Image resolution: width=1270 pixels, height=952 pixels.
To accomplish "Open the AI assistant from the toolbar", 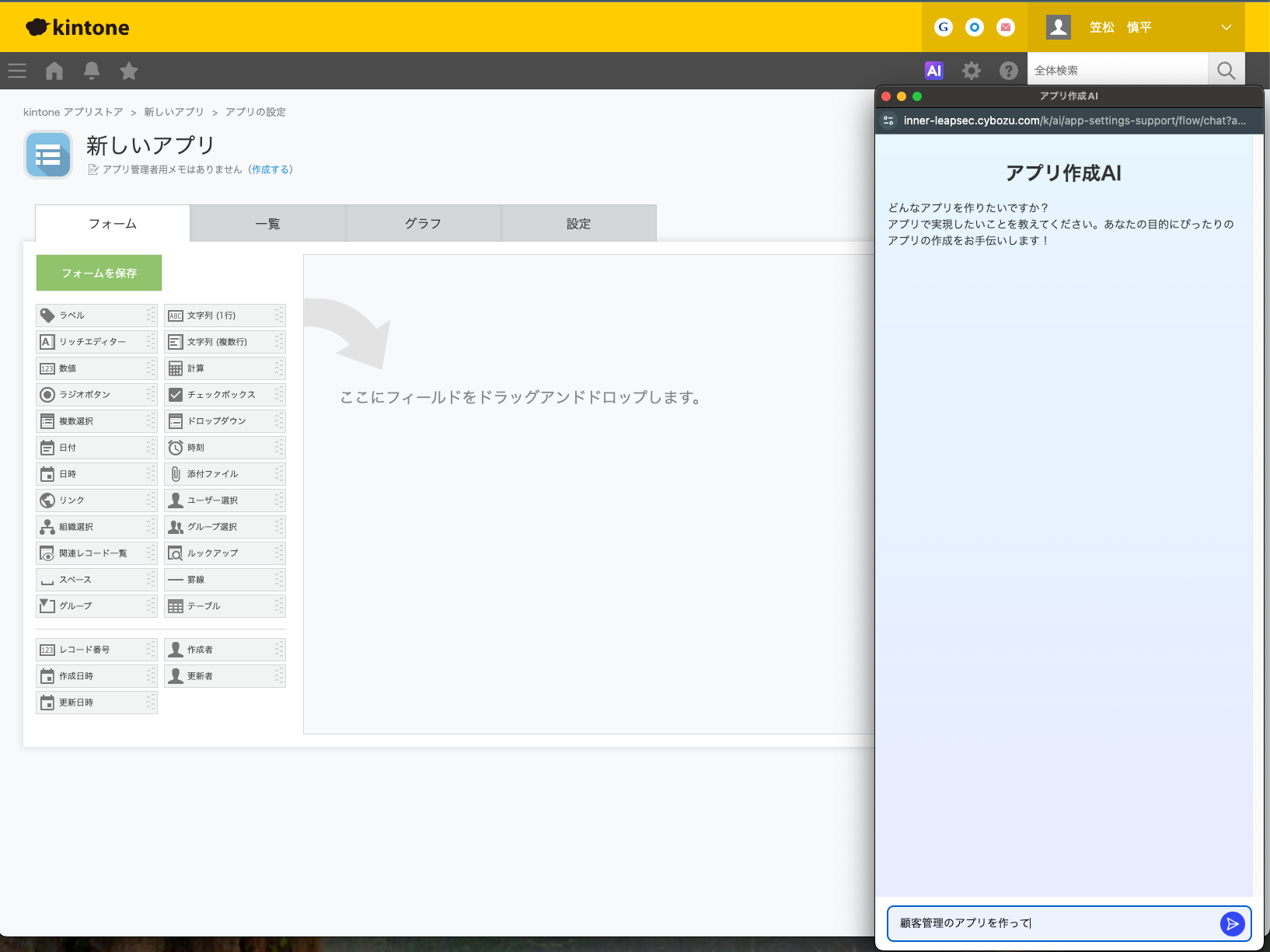I will (933, 70).
